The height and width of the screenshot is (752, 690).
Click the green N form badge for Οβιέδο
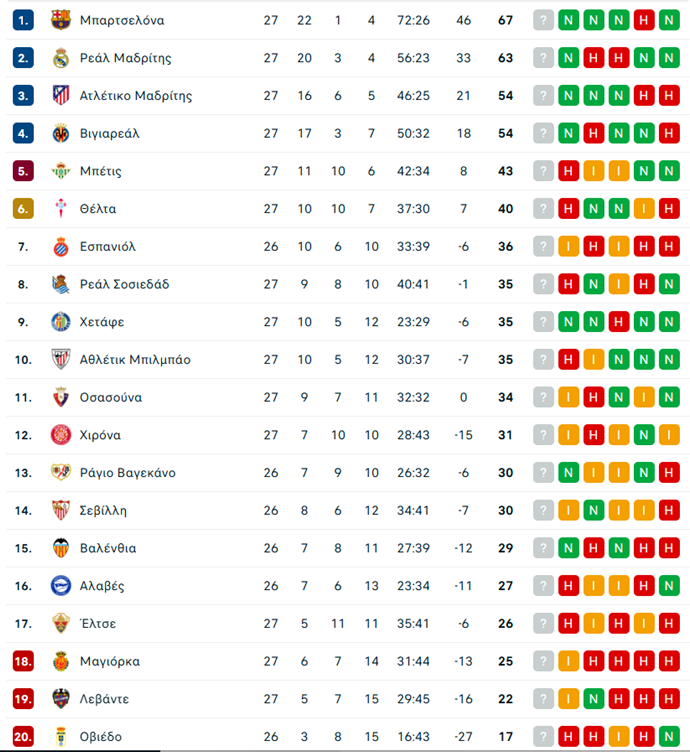pyautogui.click(x=668, y=737)
